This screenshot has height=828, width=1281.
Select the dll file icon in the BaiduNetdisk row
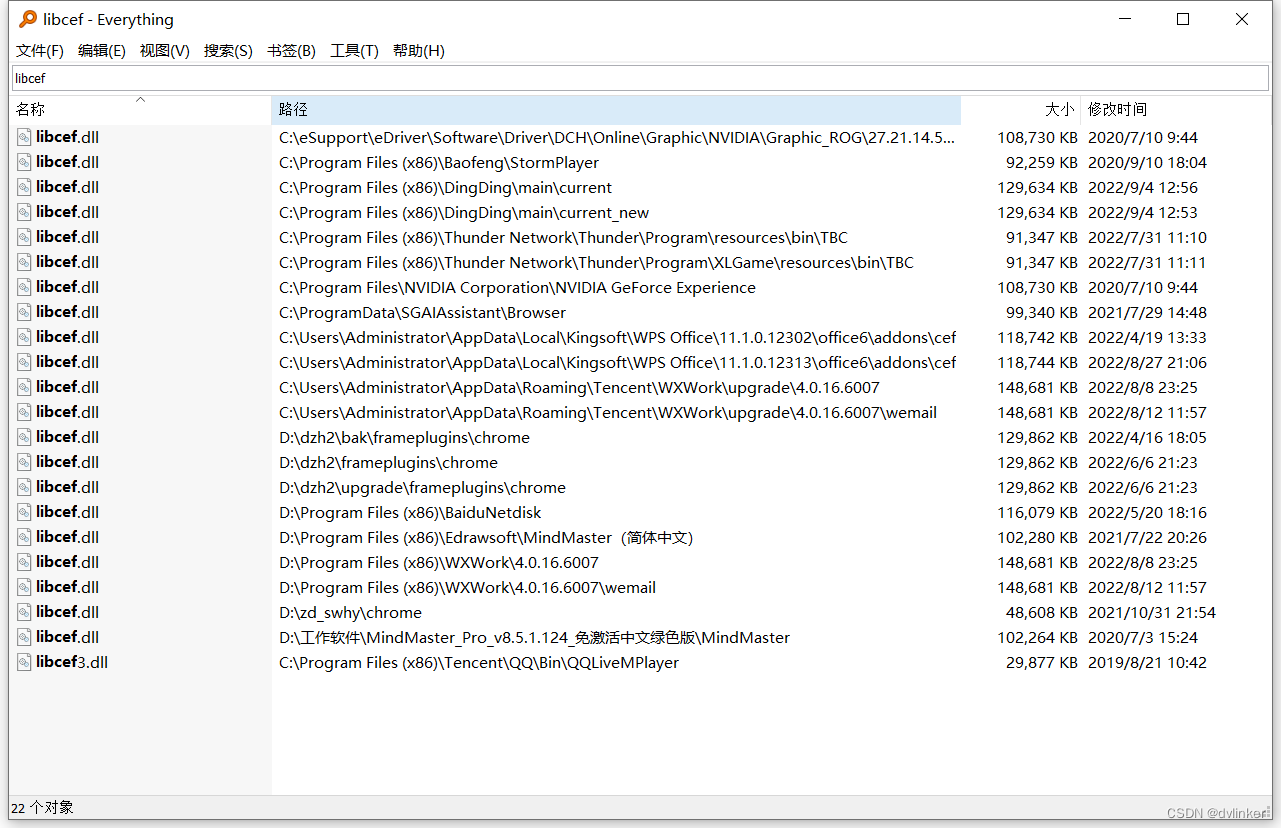click(x=24, y=512)
